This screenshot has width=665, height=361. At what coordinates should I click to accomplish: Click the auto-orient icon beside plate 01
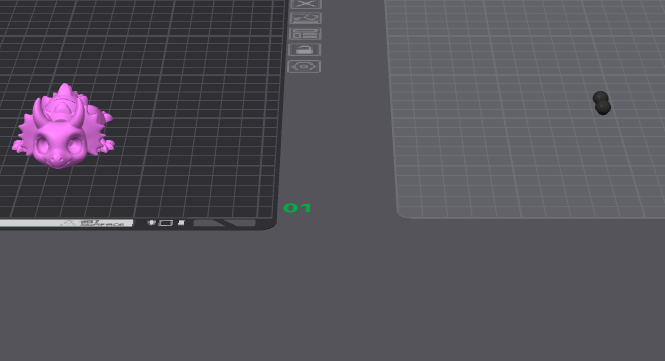point(305,18)
